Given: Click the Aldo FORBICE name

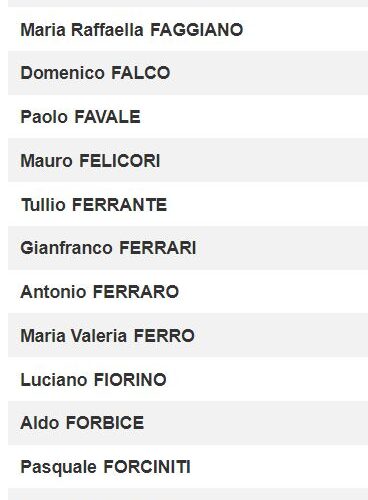Looking at the screenshot, I should [82, 423].
